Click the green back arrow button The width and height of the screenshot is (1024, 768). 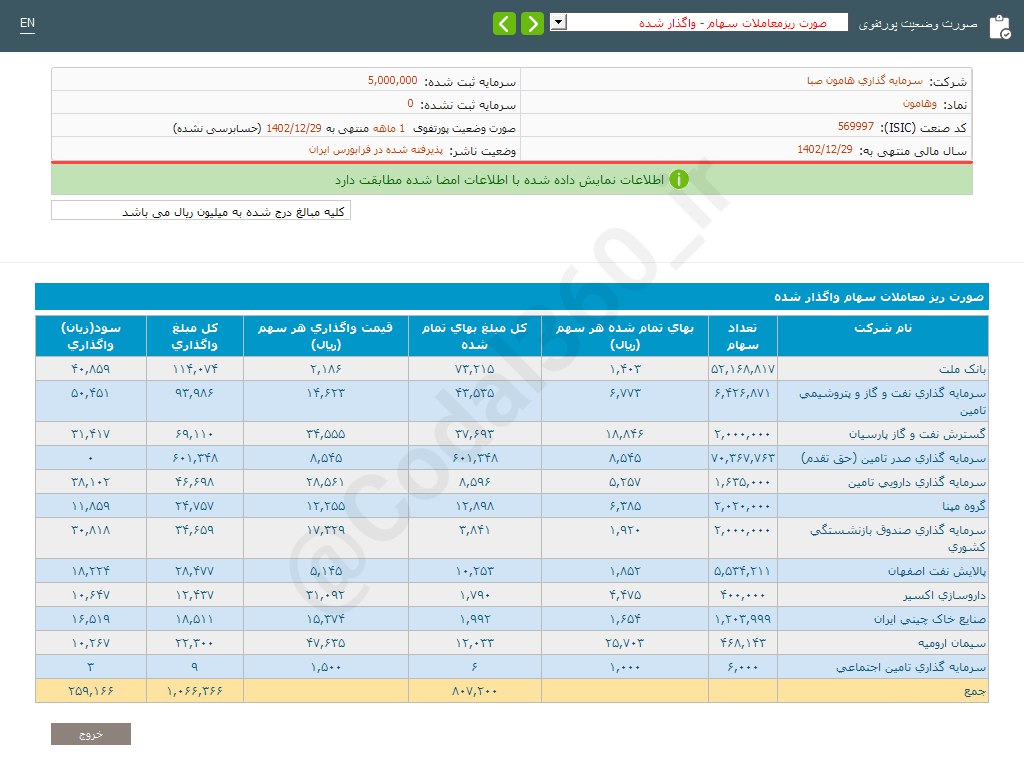tap(505, 22)
